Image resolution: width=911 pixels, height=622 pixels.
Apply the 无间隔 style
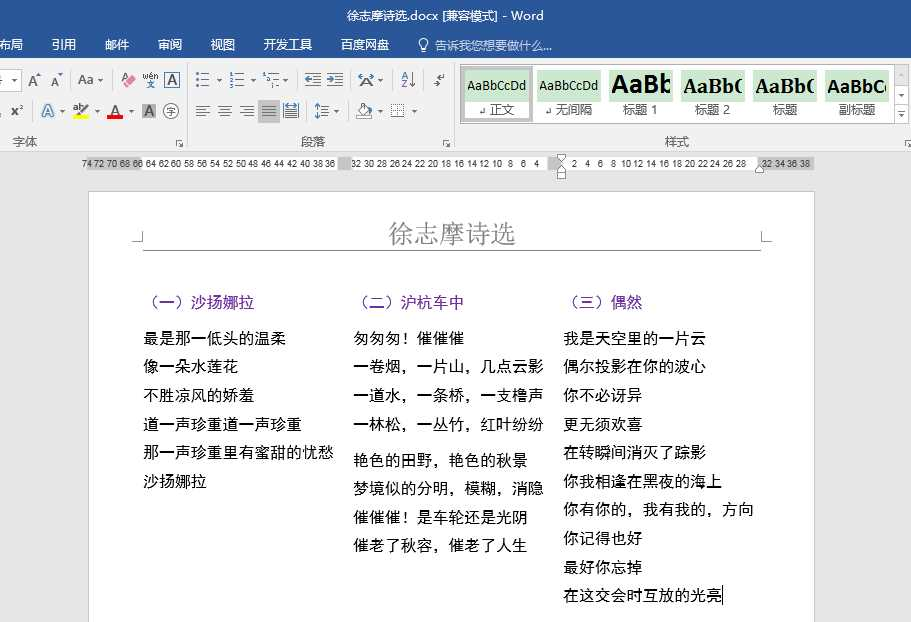pos(568,94)
